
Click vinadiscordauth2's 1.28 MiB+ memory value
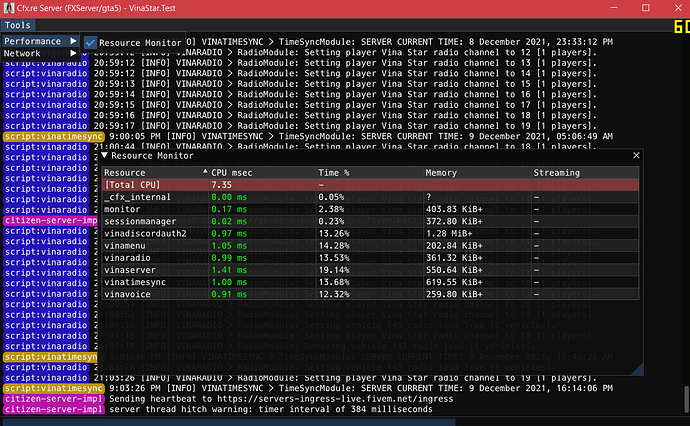point(449,234)
